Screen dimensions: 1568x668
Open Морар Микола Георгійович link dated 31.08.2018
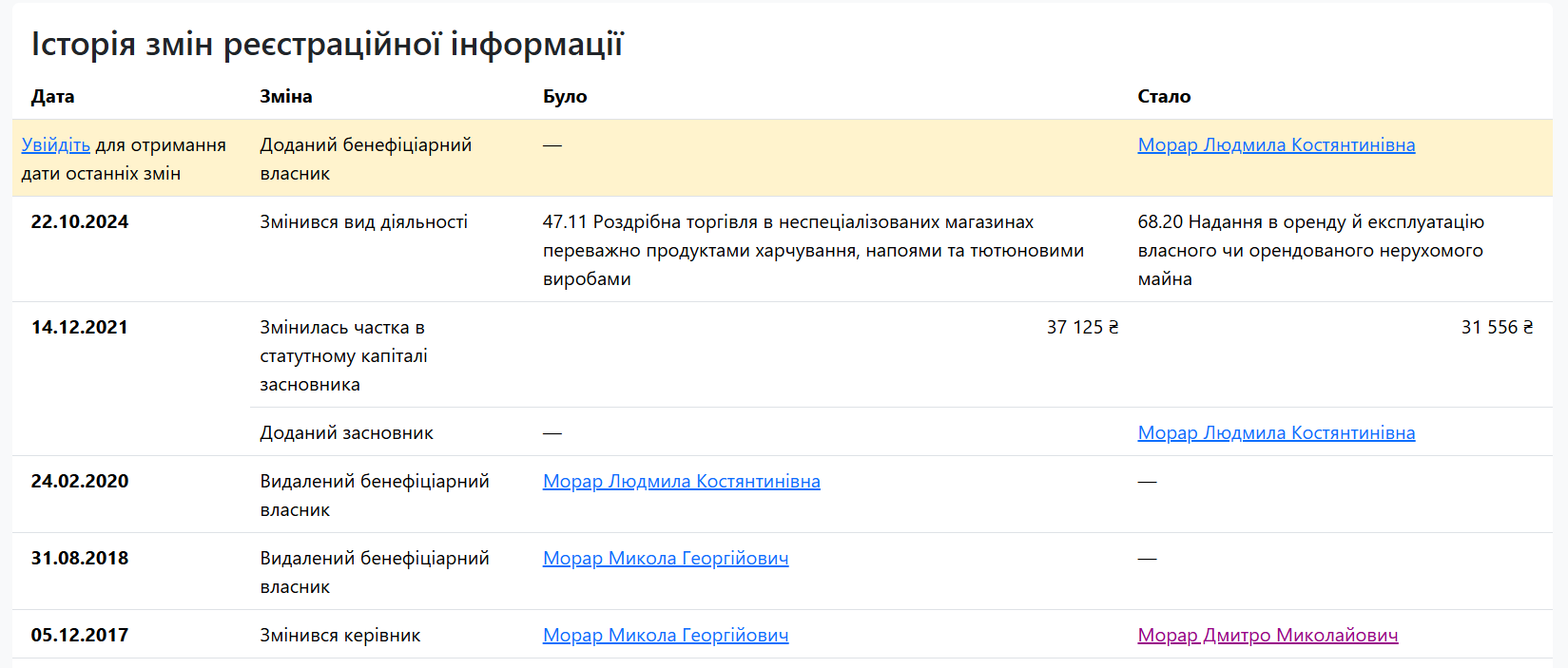pos(665,559)
